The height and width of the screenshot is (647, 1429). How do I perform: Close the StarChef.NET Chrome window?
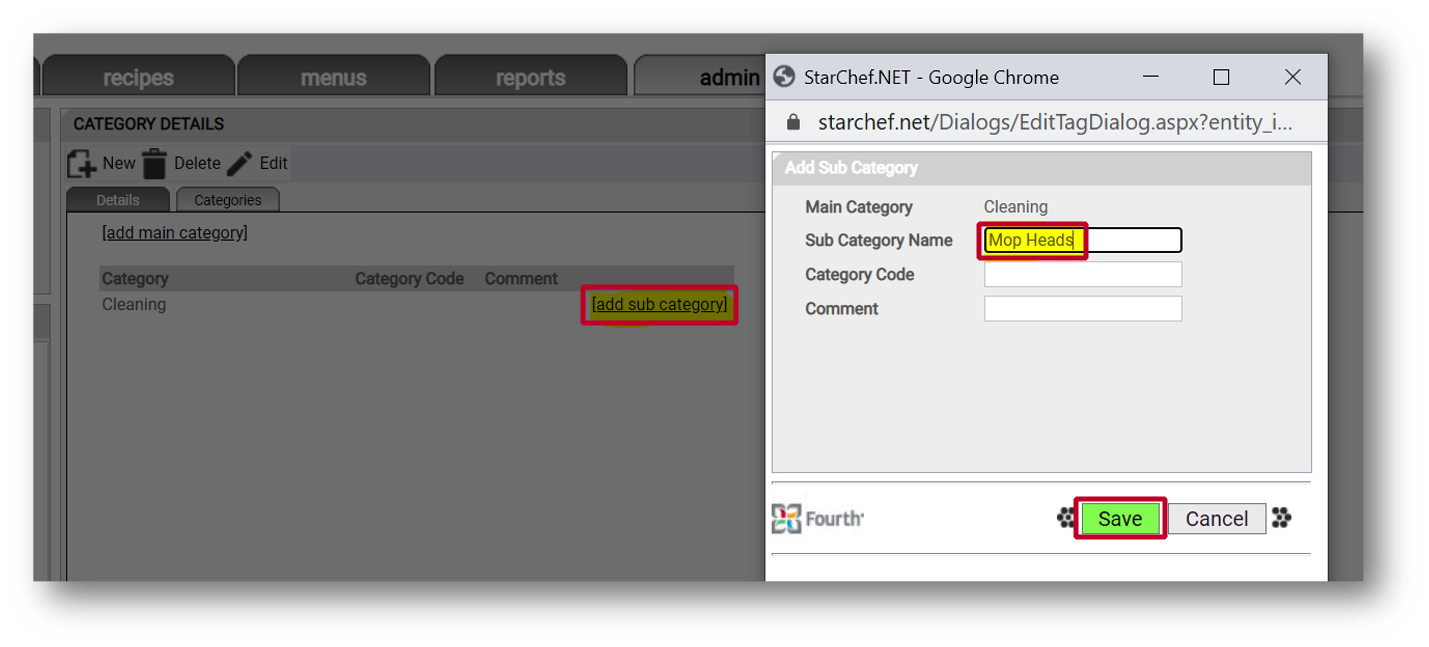1293,77
